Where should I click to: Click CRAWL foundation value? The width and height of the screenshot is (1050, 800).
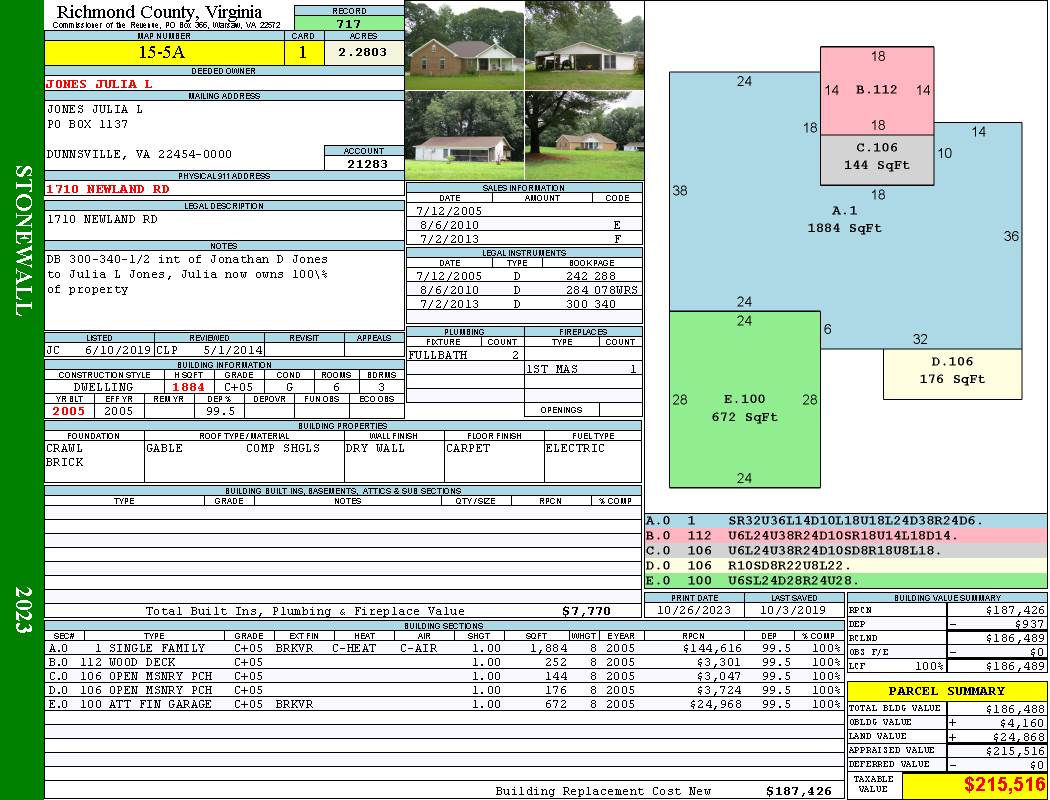[64, 448]
